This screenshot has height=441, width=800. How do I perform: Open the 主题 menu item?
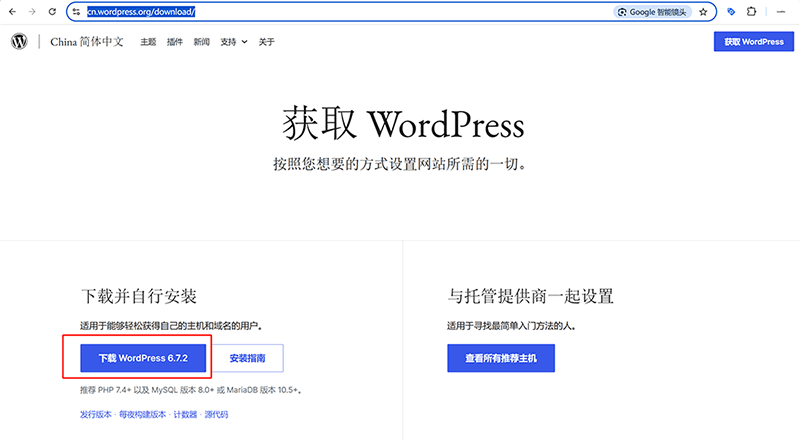pyautogui.click(x=148, y=42)
